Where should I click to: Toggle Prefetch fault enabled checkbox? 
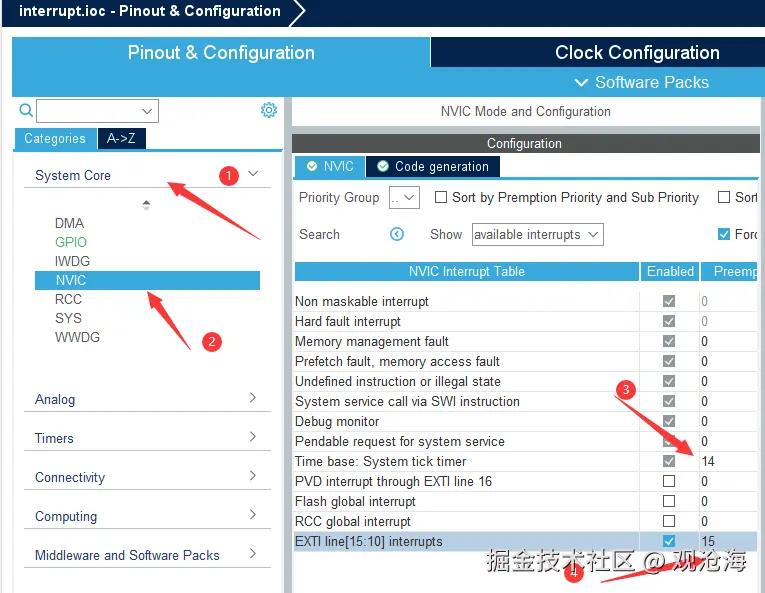[669, 361]
